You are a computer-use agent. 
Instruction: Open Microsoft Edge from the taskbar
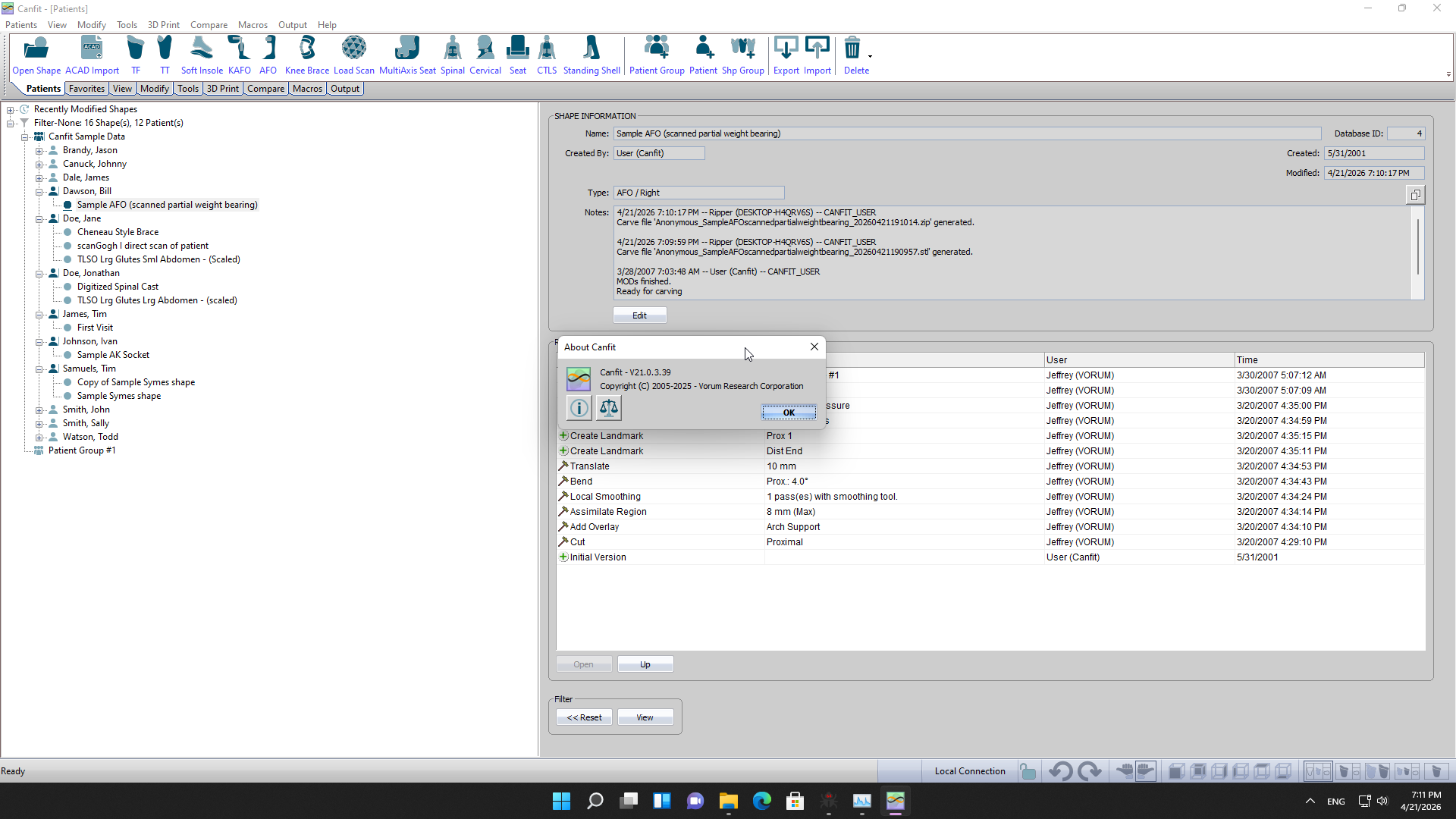(x=762, y=801)
